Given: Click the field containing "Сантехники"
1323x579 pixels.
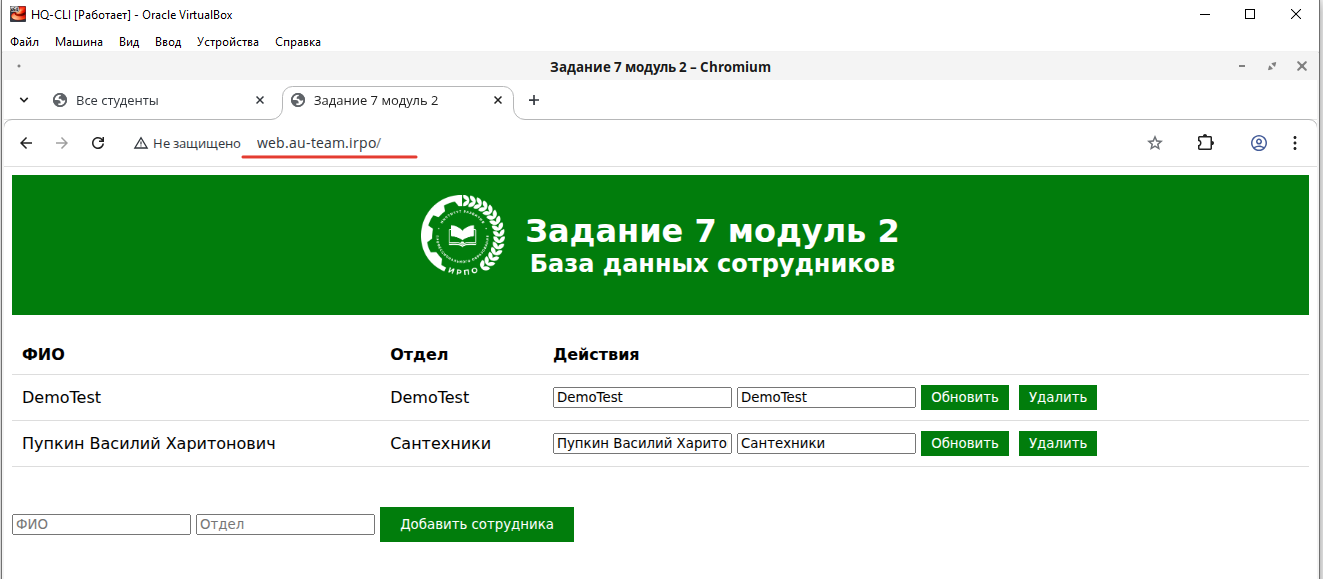Looking at the screenshot, I should pyautogui.click(x=826, y=443).
